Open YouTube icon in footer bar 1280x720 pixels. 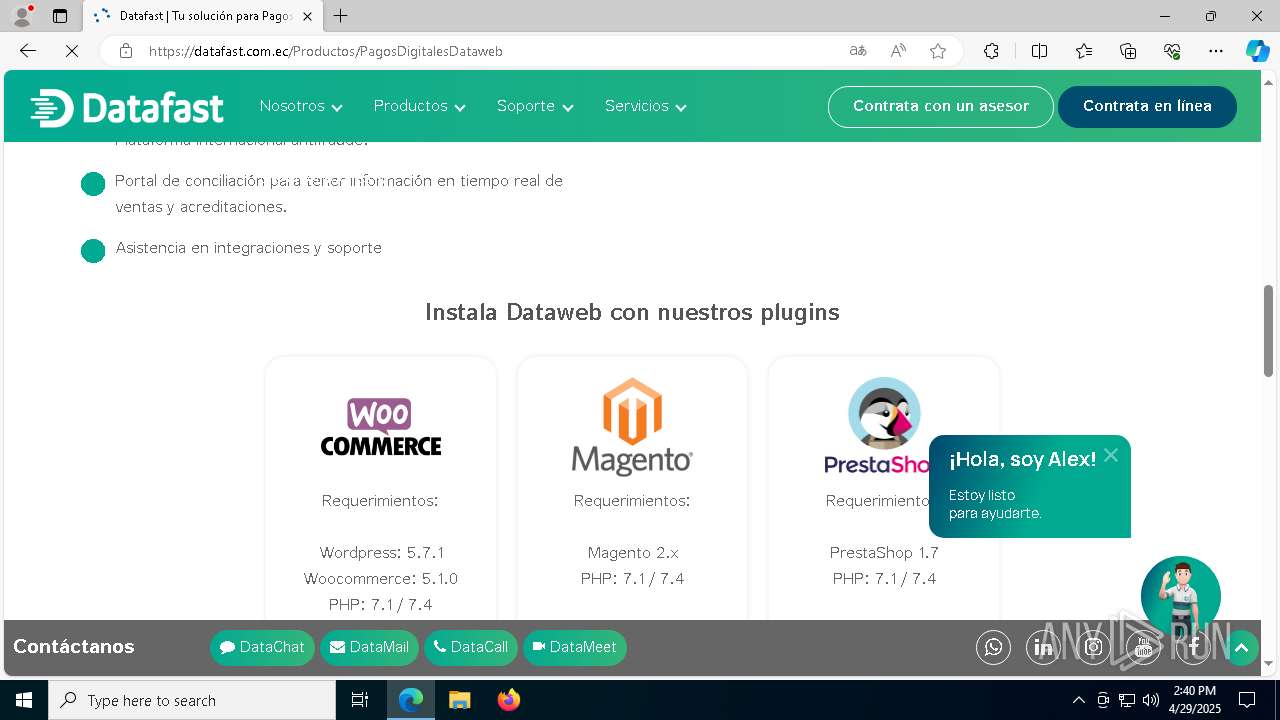(x=1143, y=648)
